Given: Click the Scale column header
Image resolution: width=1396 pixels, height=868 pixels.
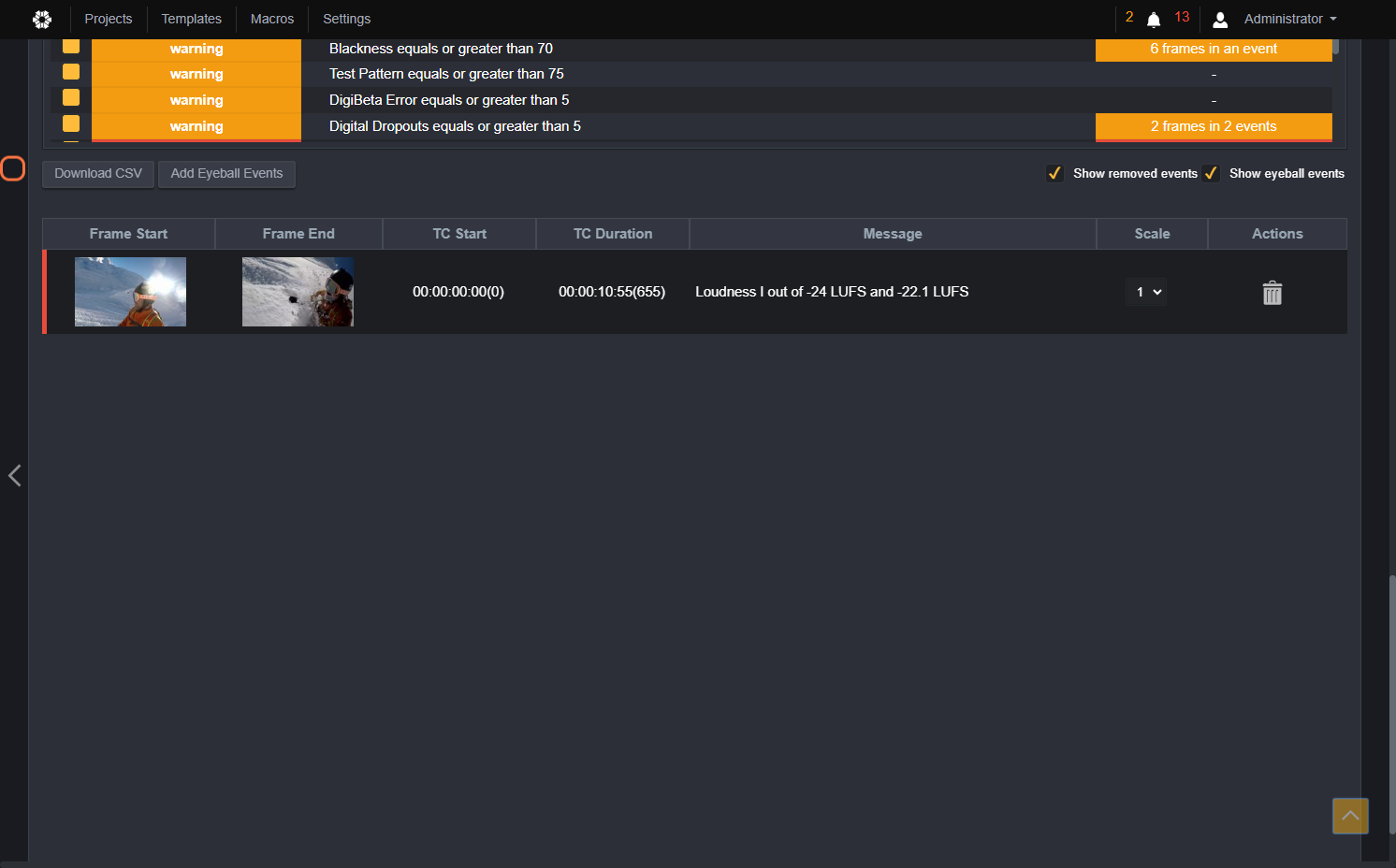Looking at the screenshot, I should (x=1152, y=234).
